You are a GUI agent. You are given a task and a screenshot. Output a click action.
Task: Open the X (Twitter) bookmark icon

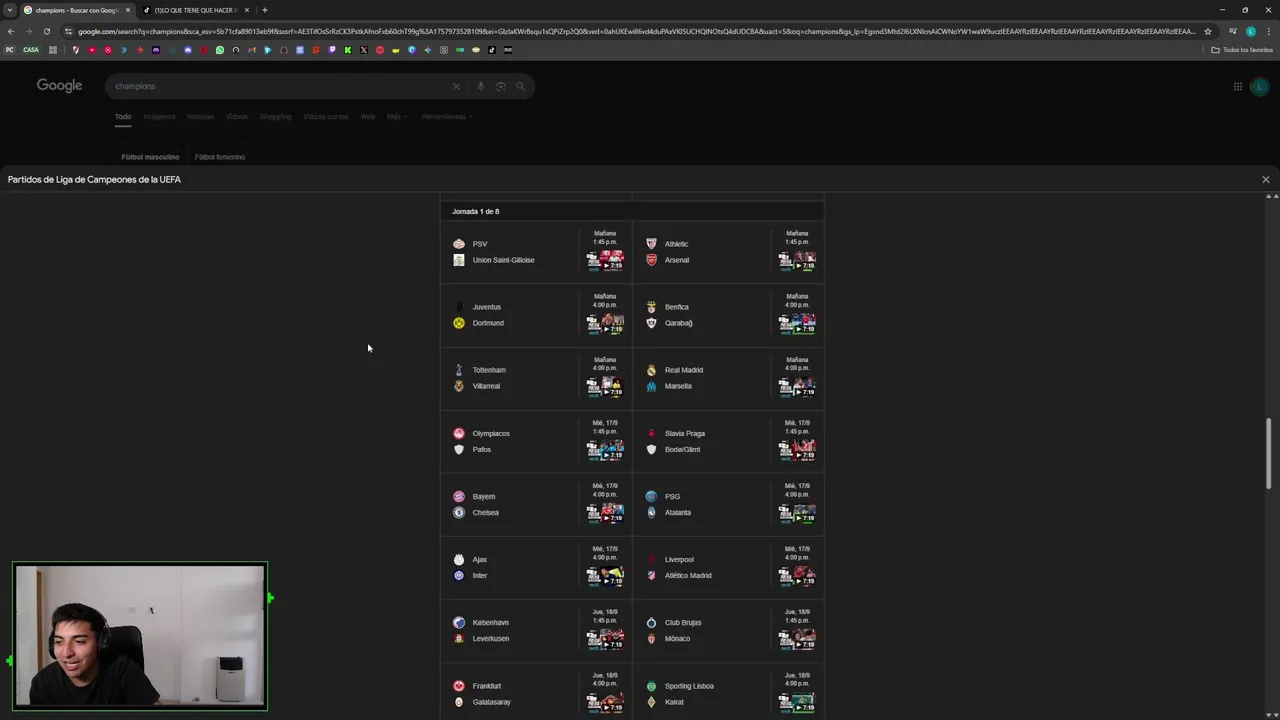(x=363, y=50)
